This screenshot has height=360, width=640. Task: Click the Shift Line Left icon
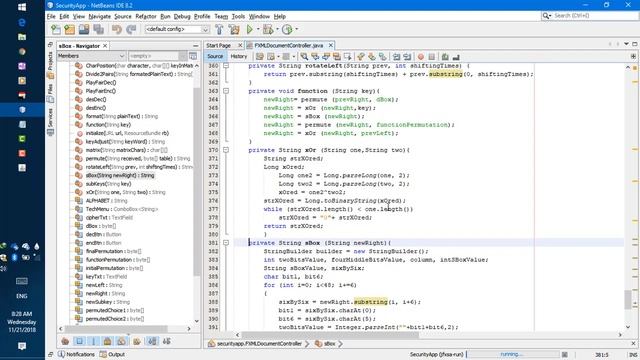pyautogui.click(x=396, y=57)
